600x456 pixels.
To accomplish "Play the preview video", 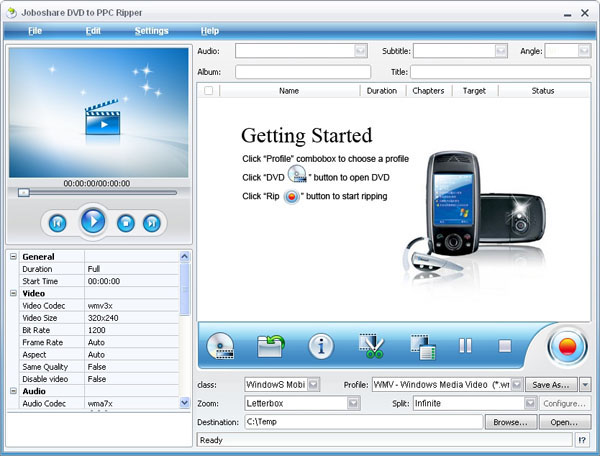I will coord(93,221).
